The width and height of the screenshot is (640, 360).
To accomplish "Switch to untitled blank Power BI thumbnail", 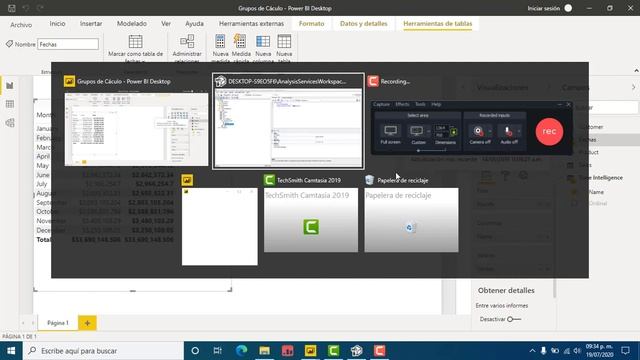I will click(x=220, y=227).
